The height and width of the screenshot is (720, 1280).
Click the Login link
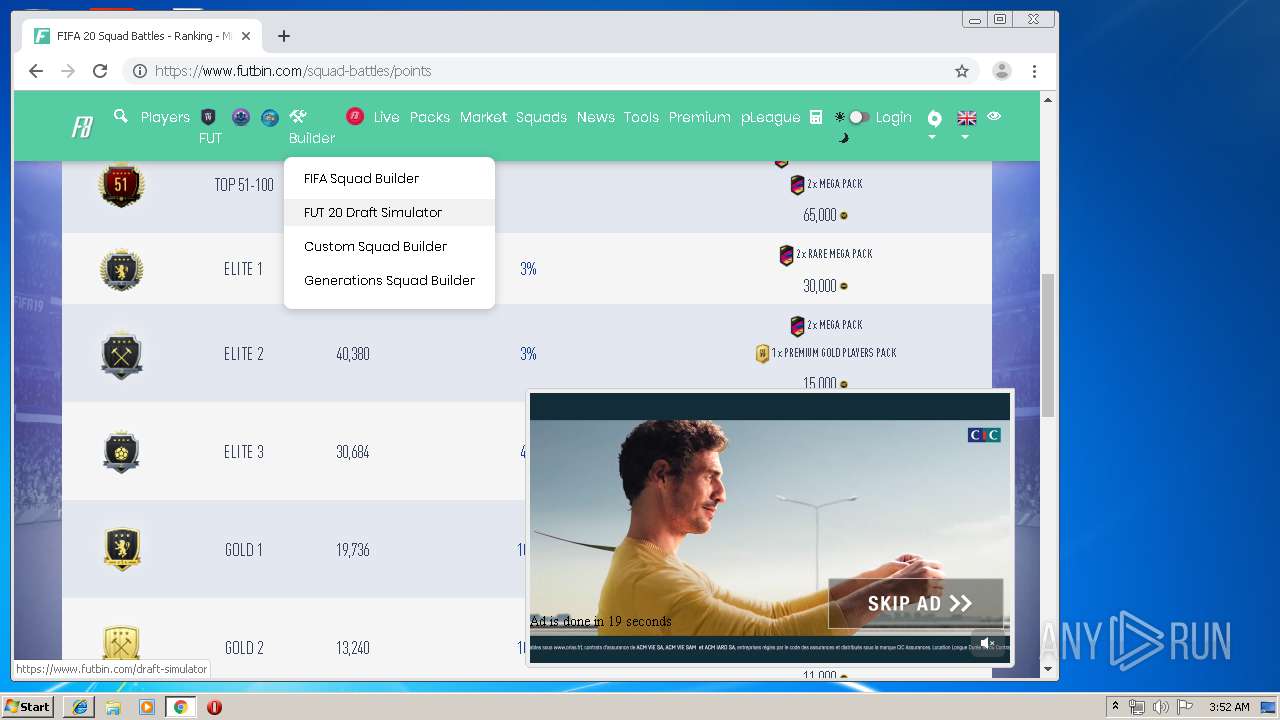click(893, 117)
